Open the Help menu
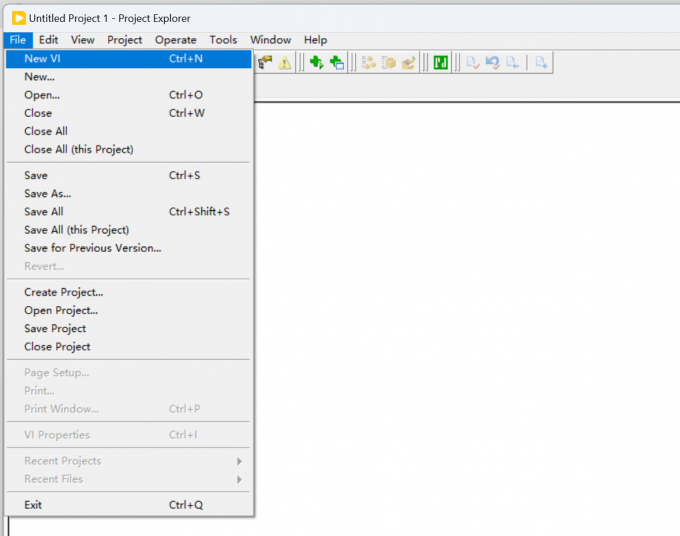Screen dimensions: 680x536 point(315,40)
